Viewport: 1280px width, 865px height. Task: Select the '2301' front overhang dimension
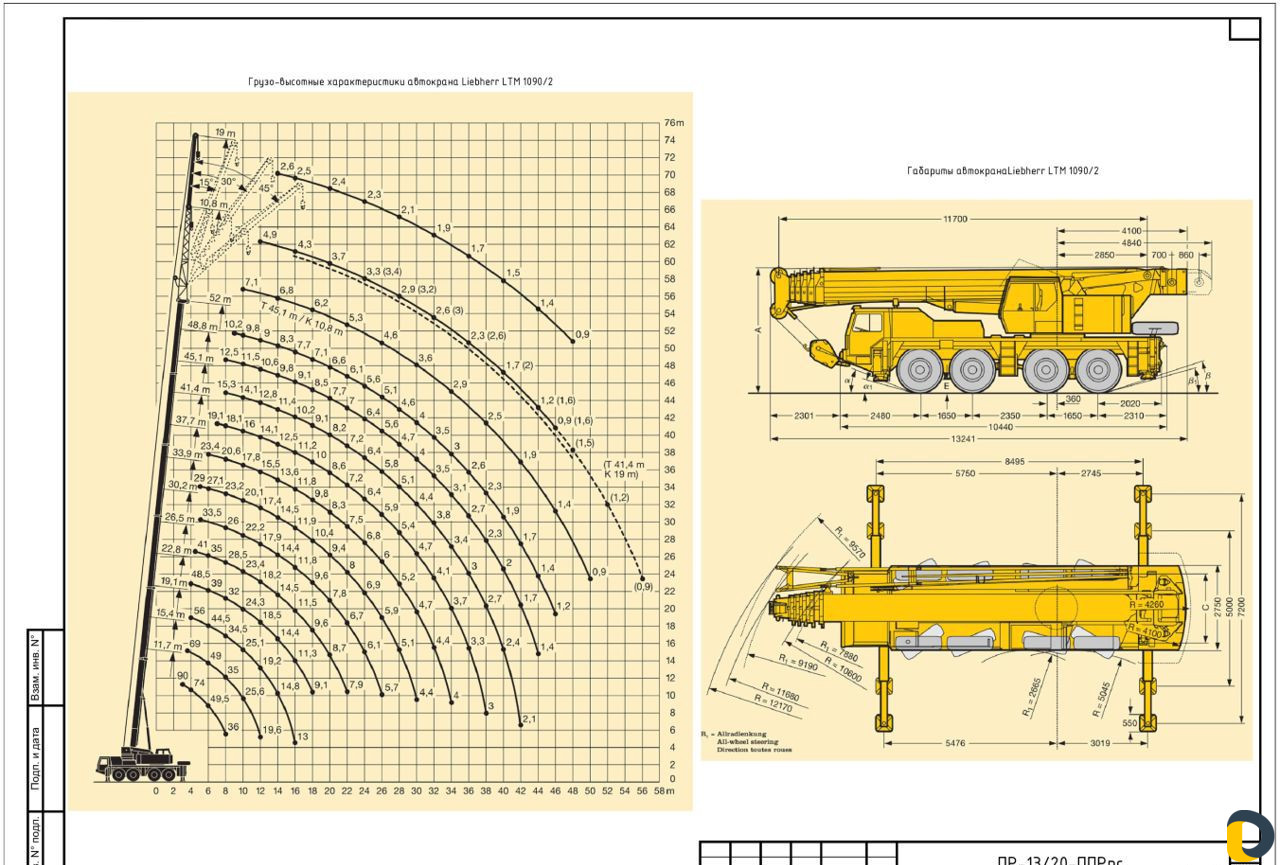pos(803,415)
